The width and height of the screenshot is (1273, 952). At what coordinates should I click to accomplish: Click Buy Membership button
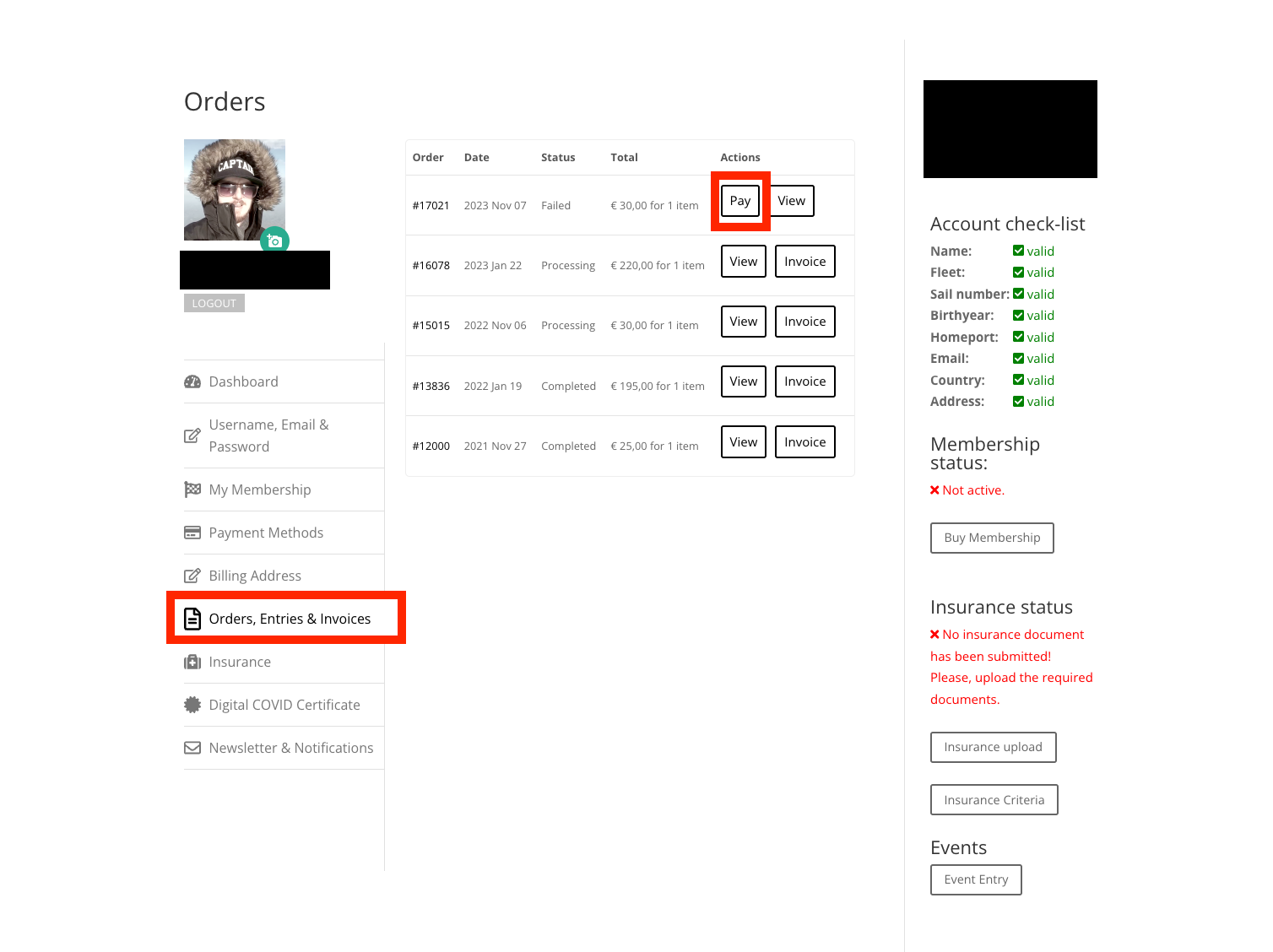(992, 538)
